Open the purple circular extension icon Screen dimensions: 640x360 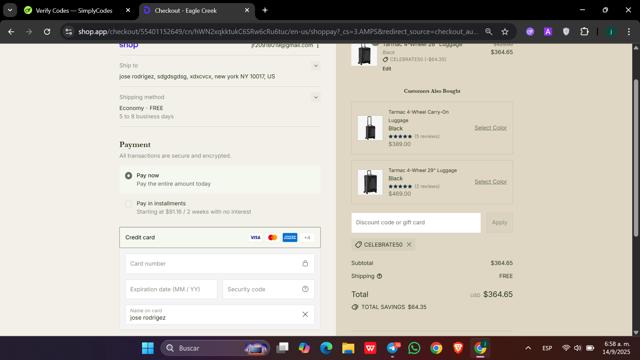pos(530,31)
